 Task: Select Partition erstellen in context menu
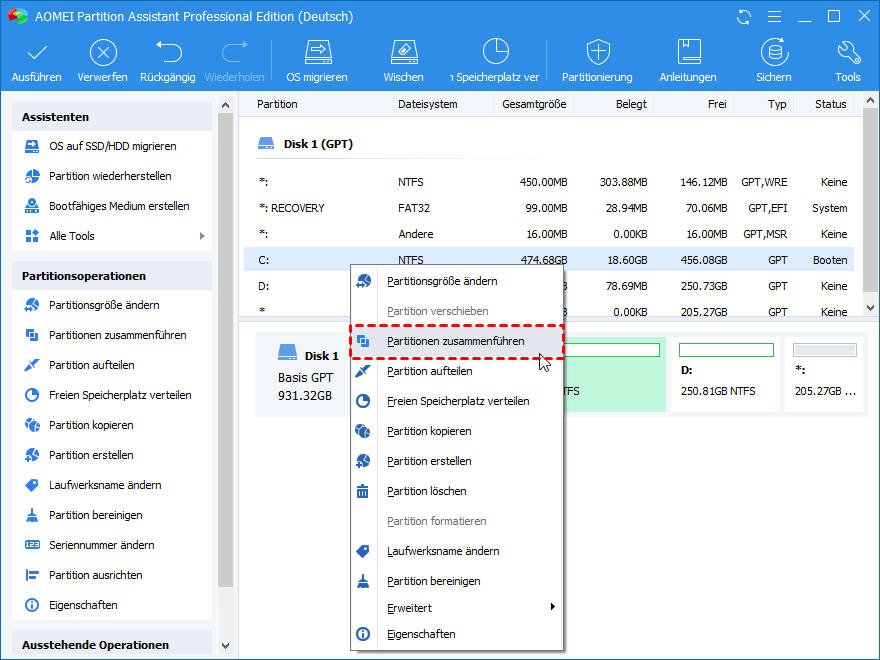tap(457, 461)
